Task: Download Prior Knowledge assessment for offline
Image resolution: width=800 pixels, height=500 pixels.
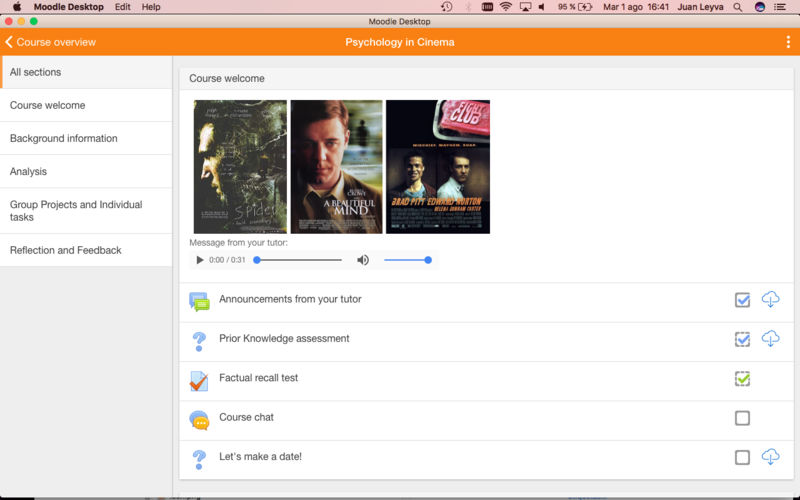Action: click(770, 338)
